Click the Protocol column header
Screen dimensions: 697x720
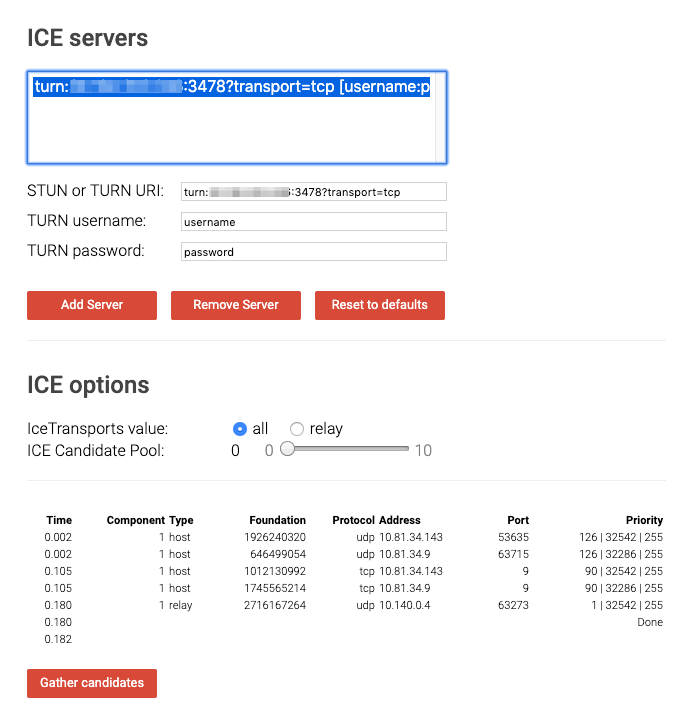pos(353,520)
